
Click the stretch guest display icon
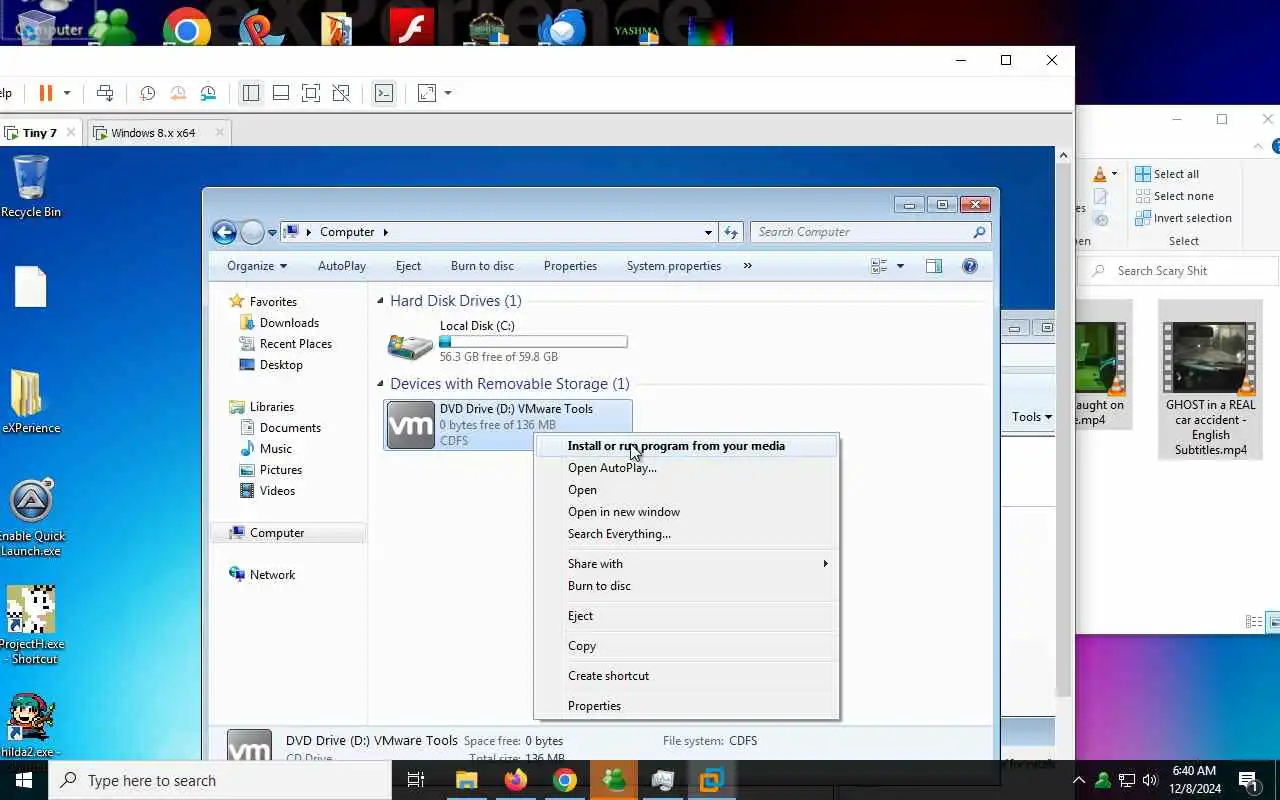(427, 93)
